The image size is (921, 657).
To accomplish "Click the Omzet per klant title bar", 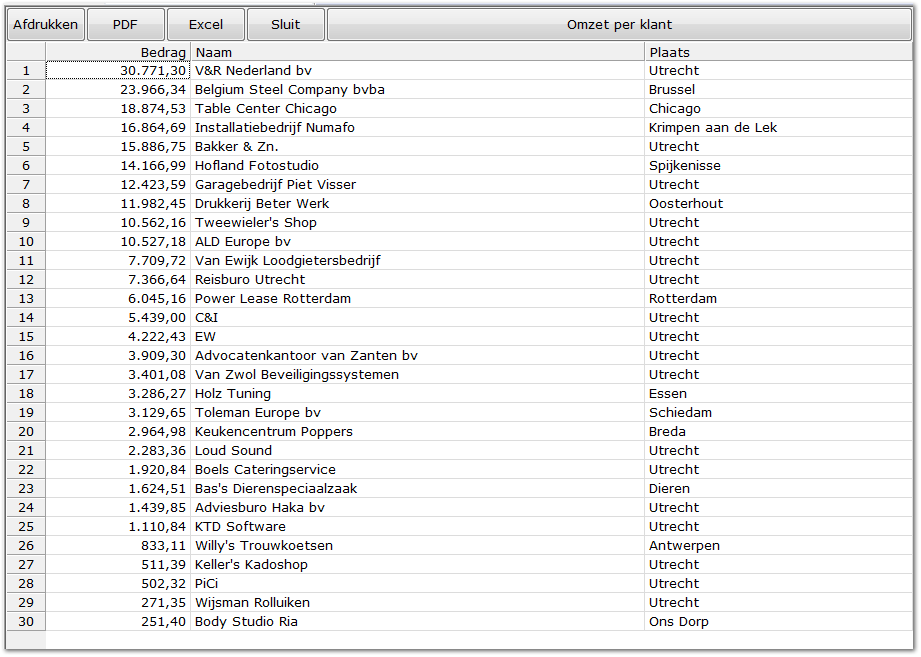I will pos(619,25).
